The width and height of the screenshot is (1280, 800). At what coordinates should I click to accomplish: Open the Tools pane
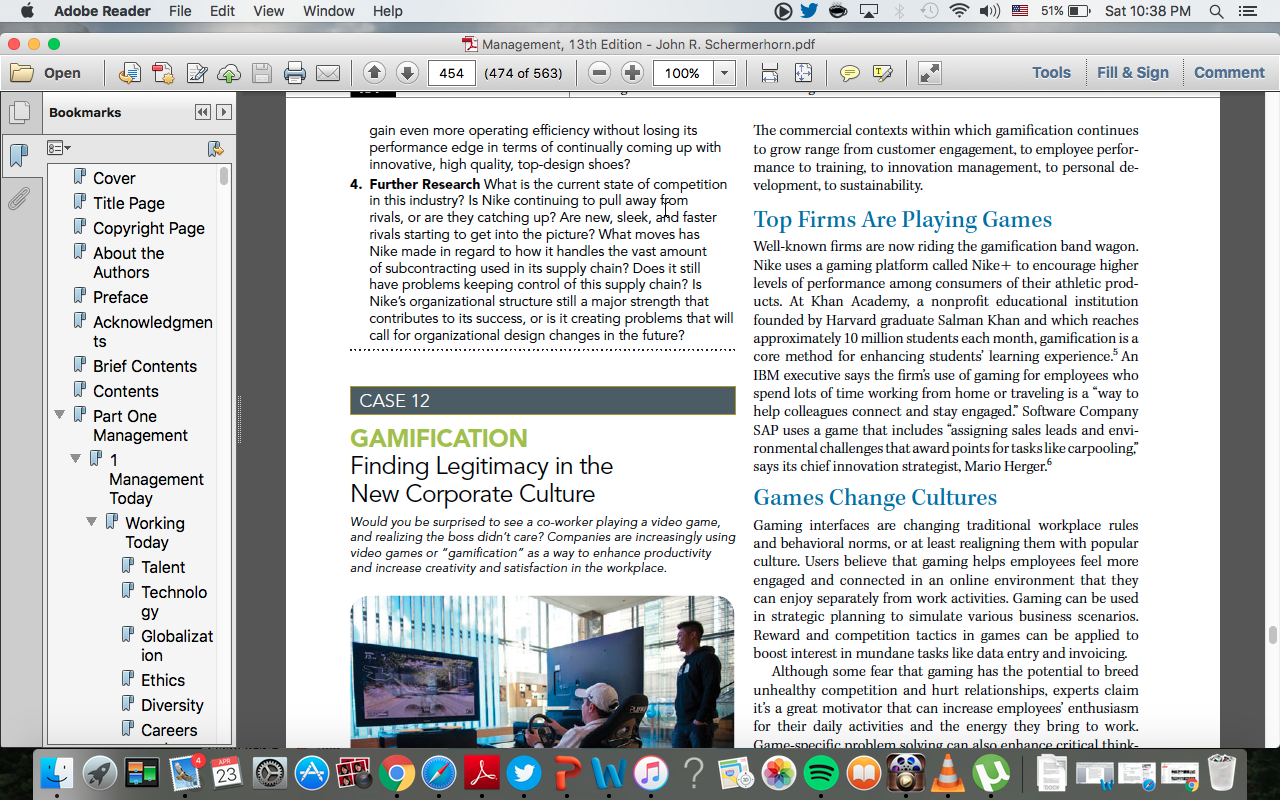[x=1051, y=73]
